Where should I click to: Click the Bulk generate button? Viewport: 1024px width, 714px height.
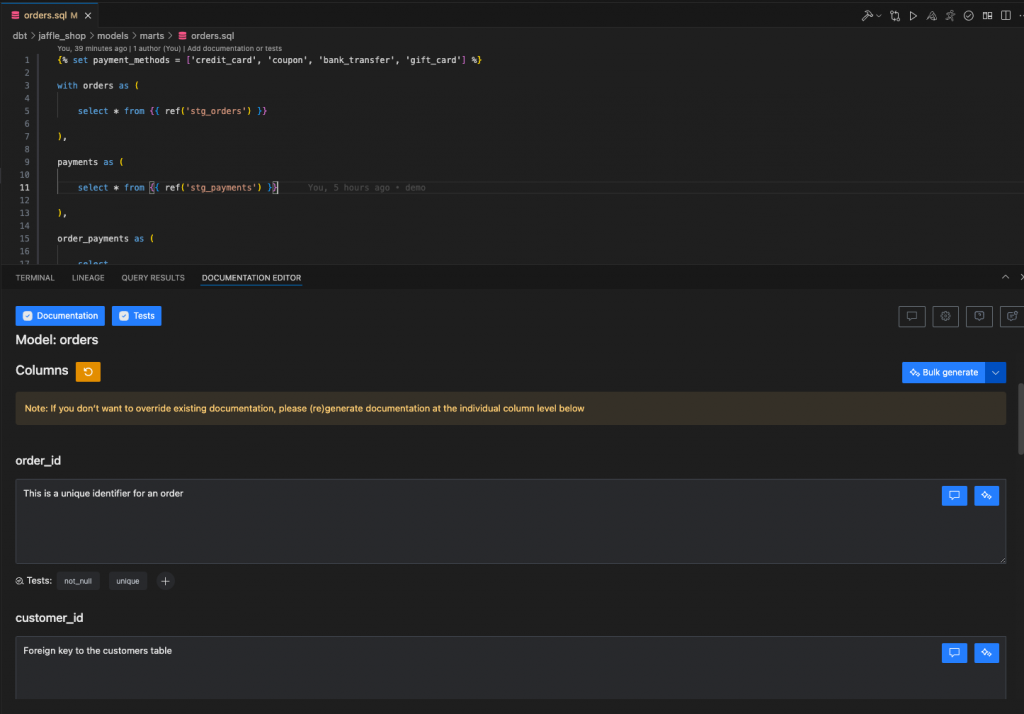click(x=944, y=372)
